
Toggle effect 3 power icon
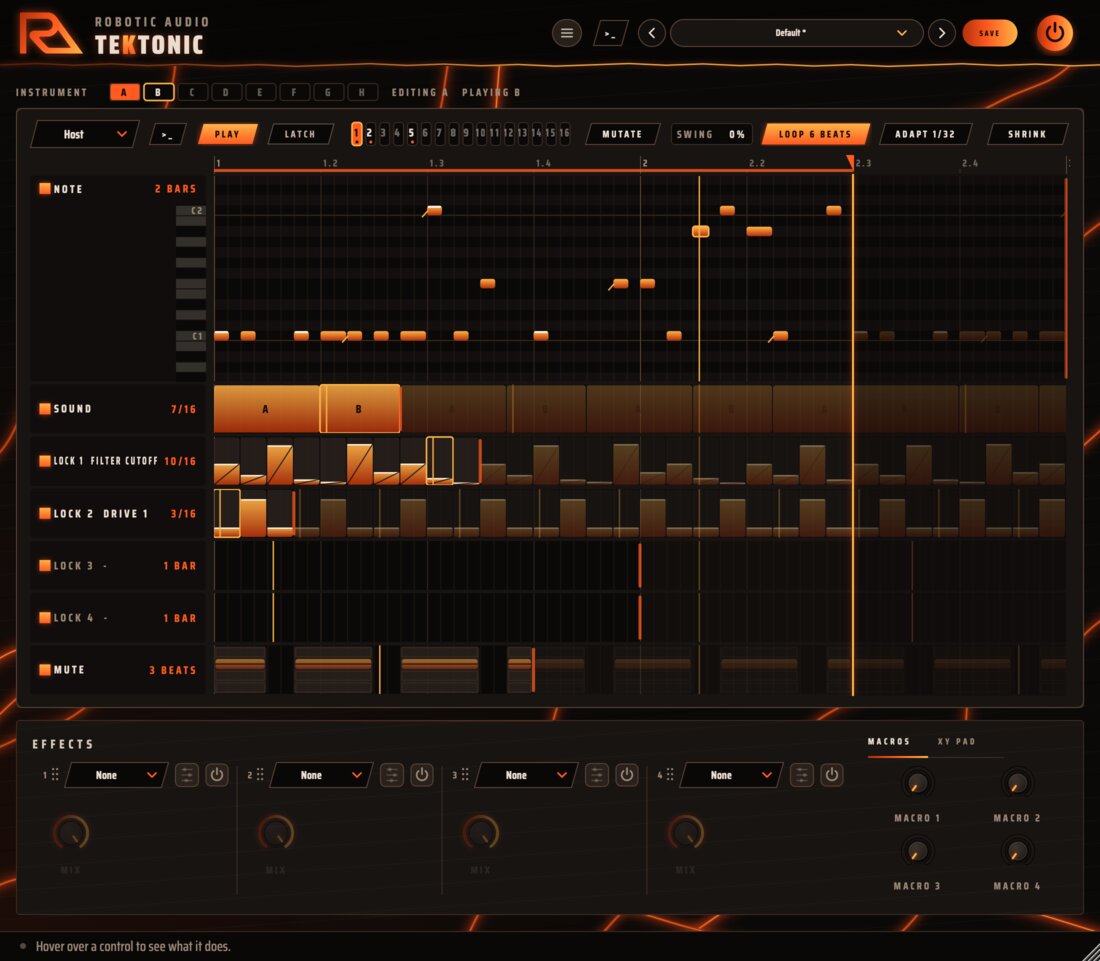tap(626, 775)
